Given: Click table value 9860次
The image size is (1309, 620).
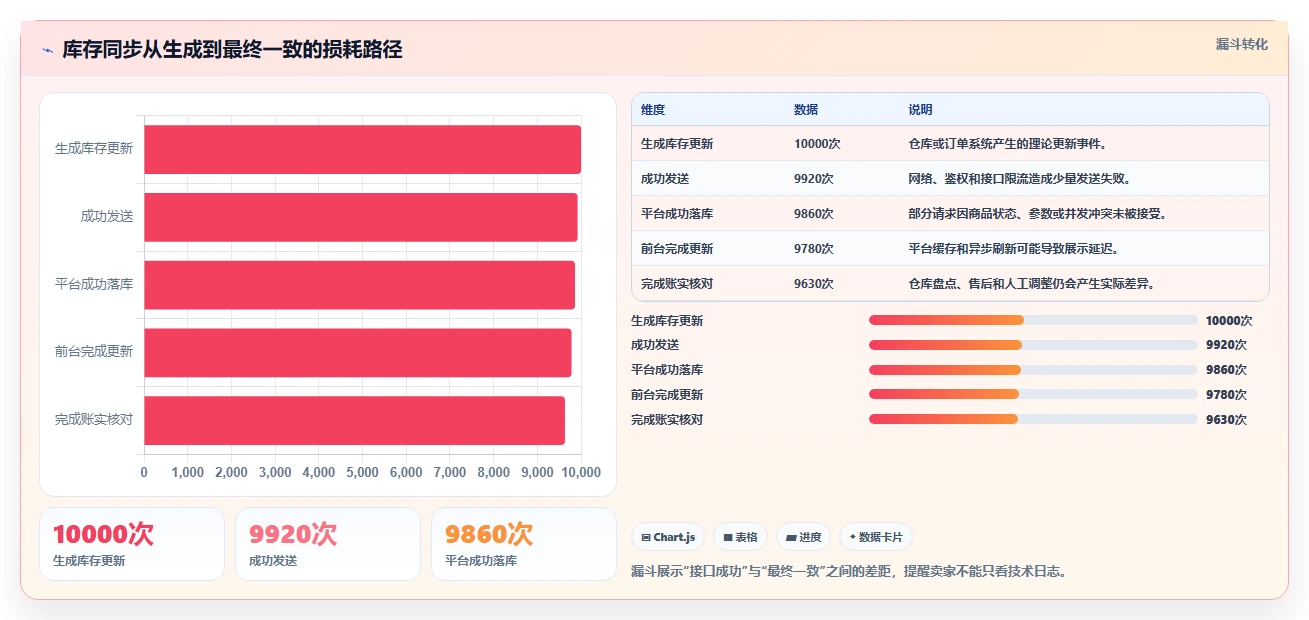Looking at the screenshot, I should 814,213.
